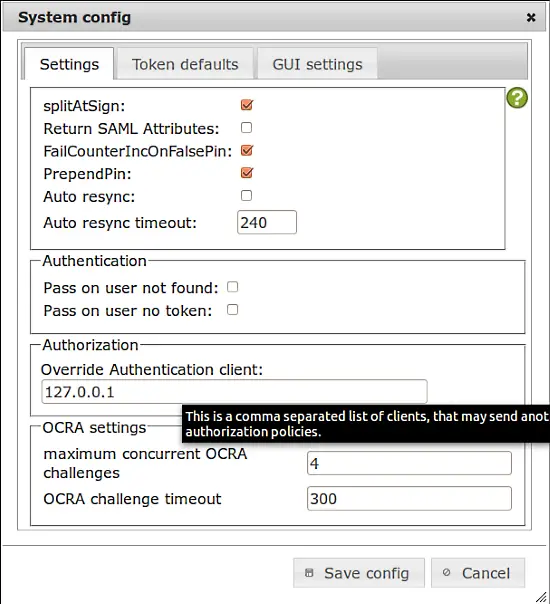Click the System config title text
Screen dimensions: 550x604
pos(75,18)
